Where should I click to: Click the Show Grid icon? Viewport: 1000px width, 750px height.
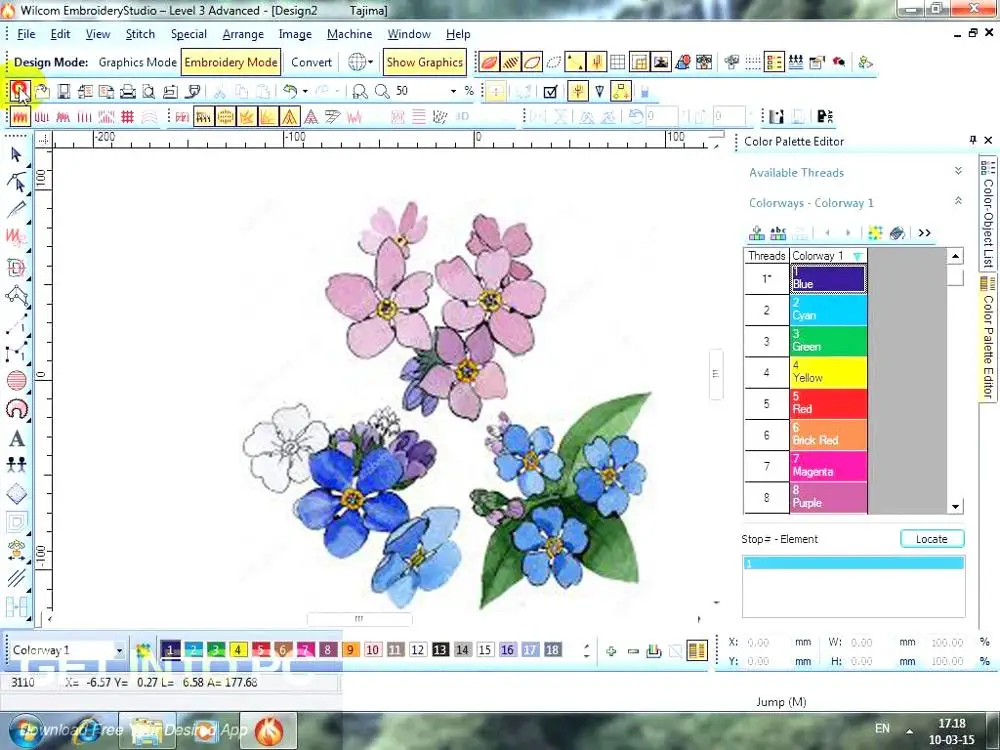(618, 62)
